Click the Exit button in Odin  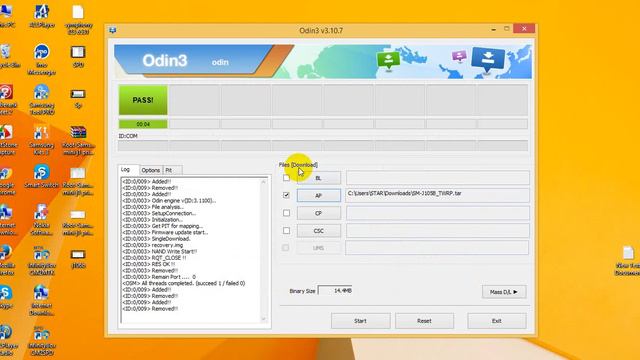point(496,321)
